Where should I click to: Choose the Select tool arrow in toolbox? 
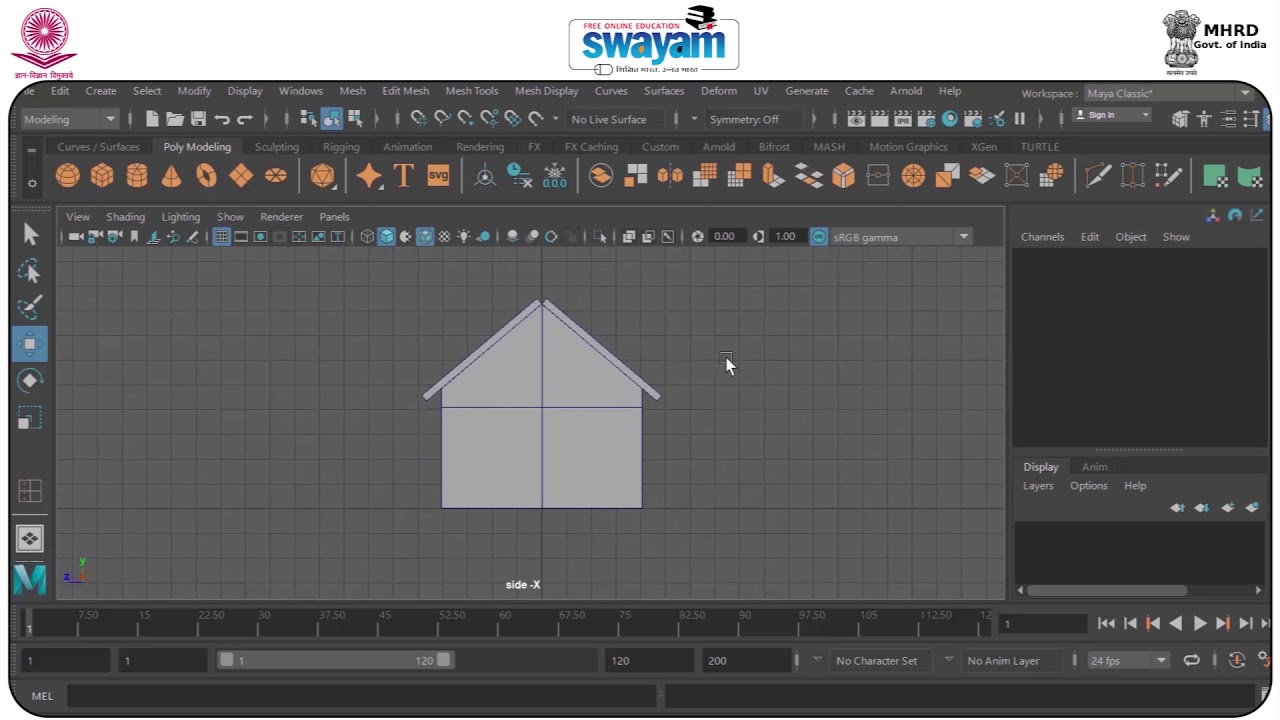click(30, 234)
